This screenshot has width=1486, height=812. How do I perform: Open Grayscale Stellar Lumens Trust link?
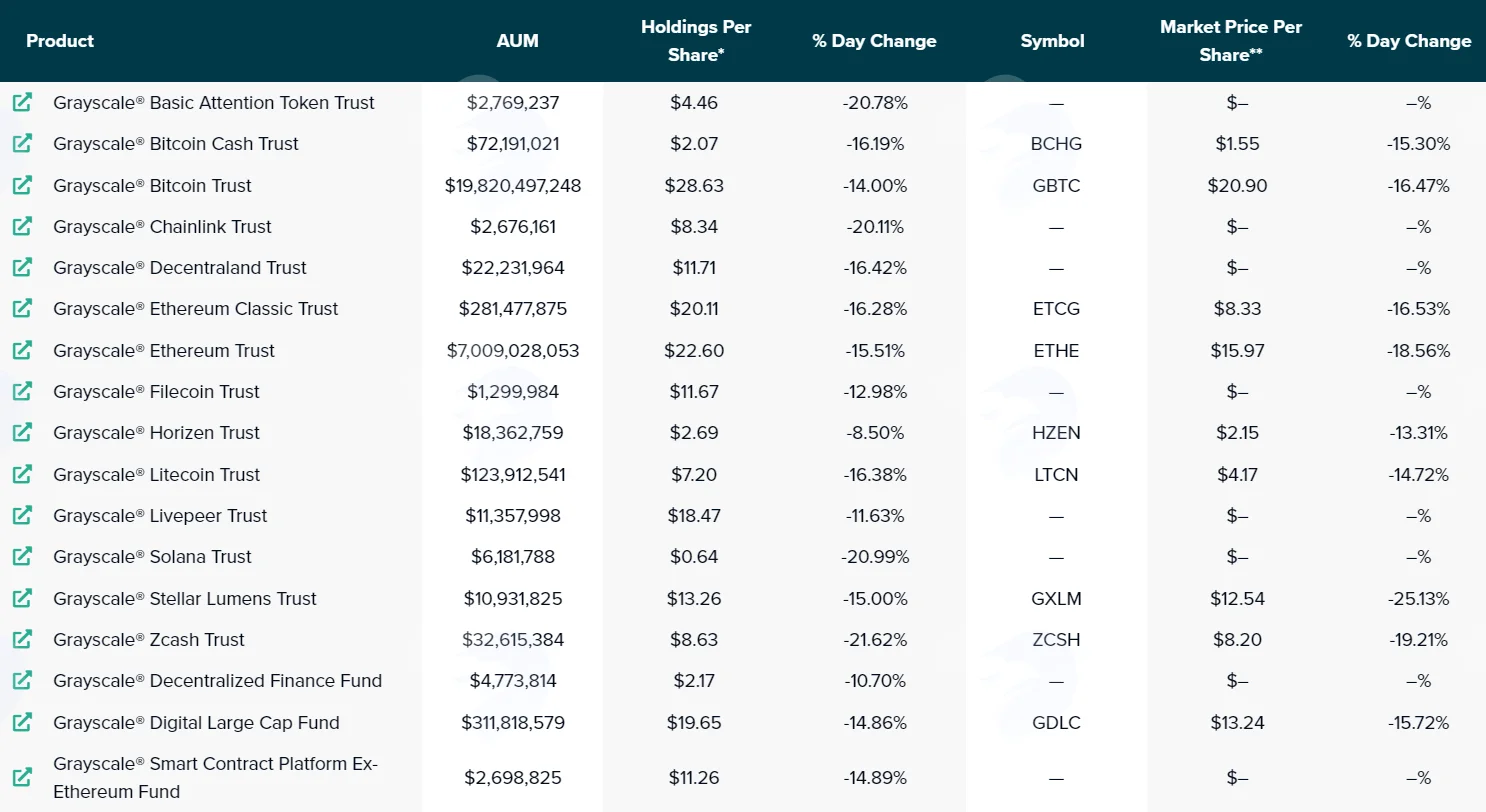[185, 598]
